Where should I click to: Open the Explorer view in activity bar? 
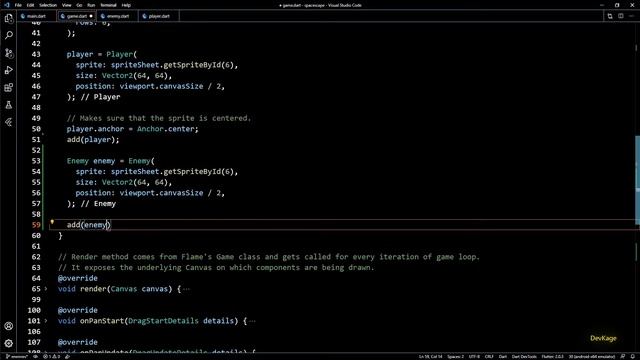coord(9,18)
